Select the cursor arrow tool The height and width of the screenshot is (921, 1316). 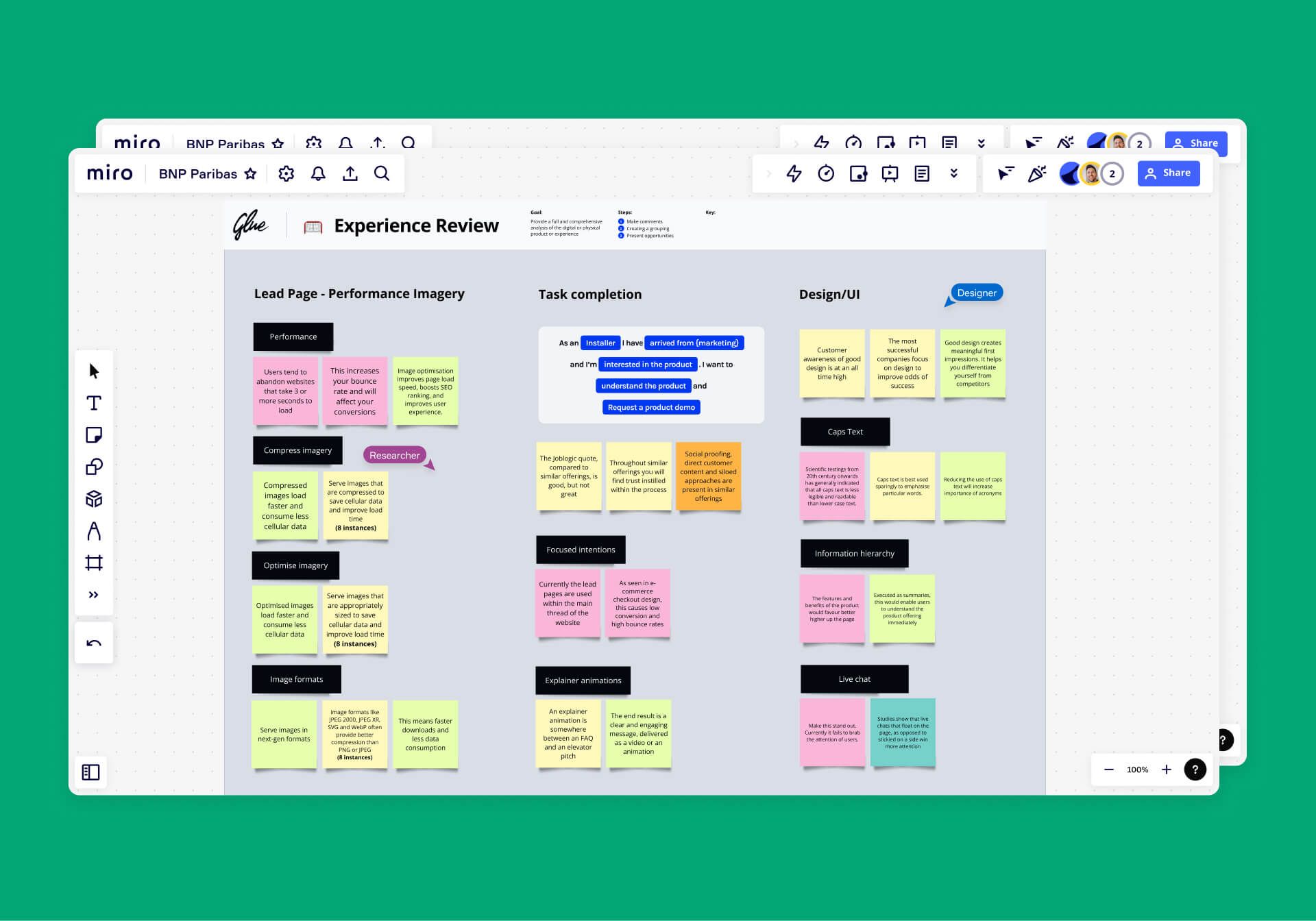[x=94, y=371]
